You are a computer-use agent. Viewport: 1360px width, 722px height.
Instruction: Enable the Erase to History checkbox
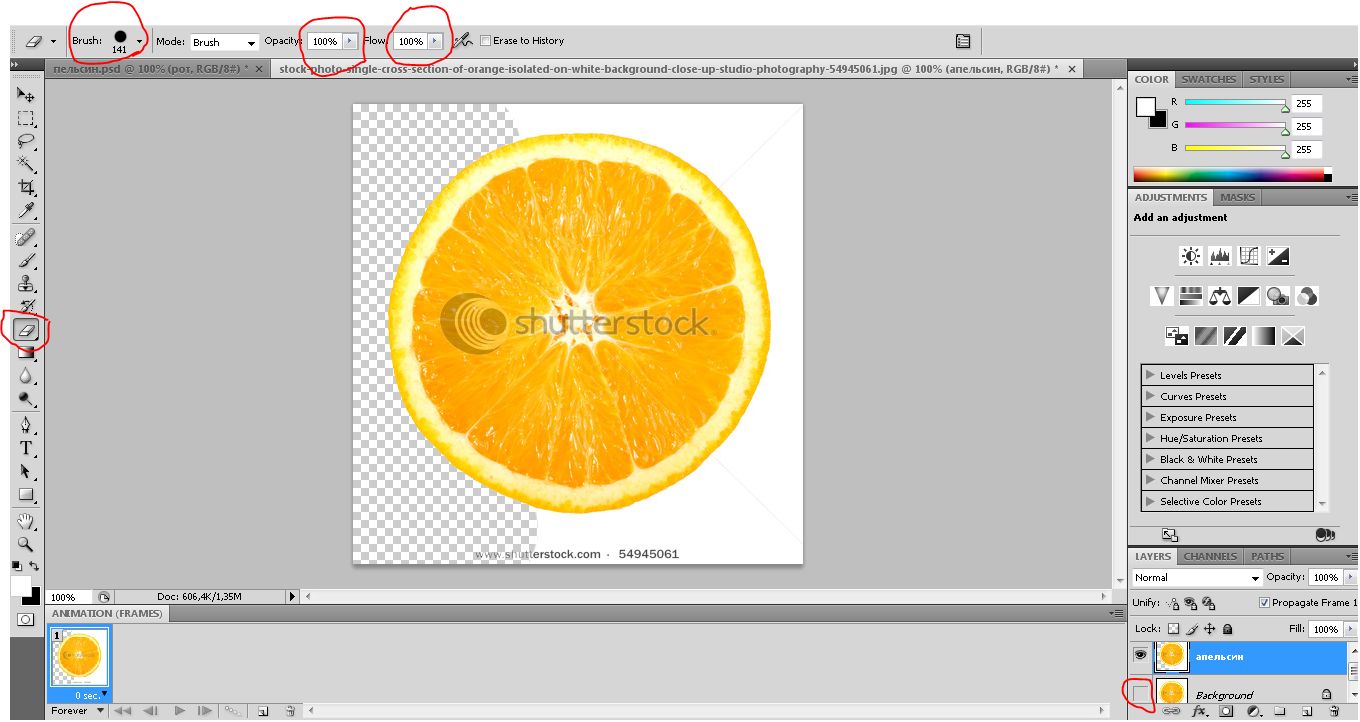point(486,41)
